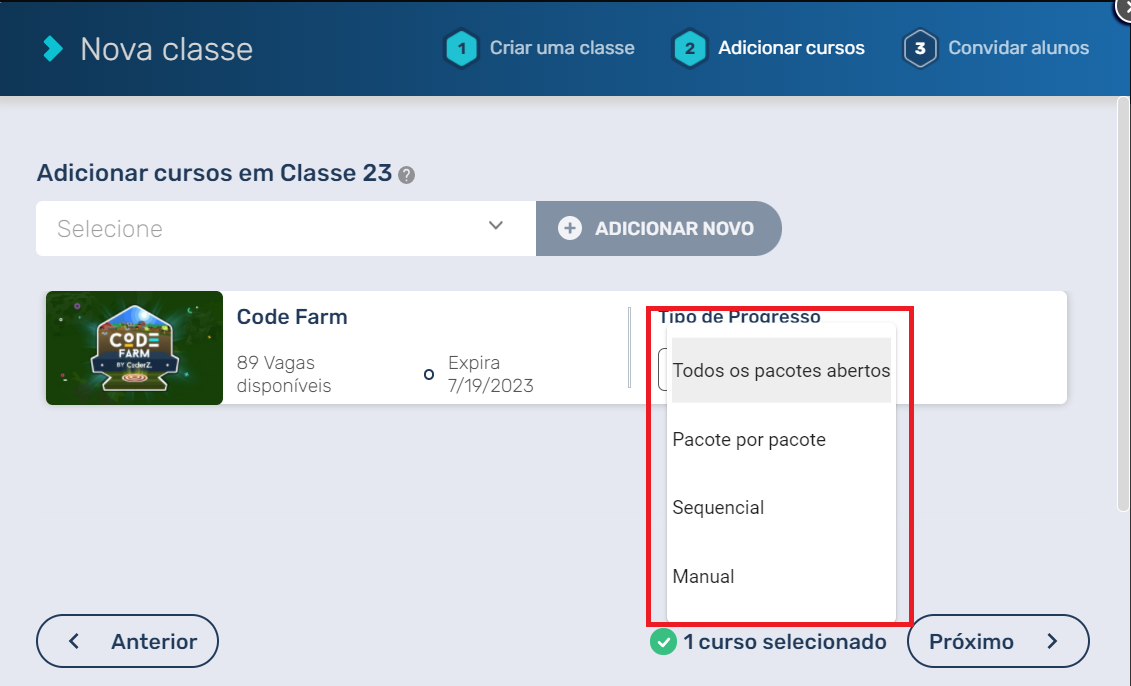The image size is (1131, 686).
Task: Pick Sequencial from the progress list
Action: click(718, 508)
